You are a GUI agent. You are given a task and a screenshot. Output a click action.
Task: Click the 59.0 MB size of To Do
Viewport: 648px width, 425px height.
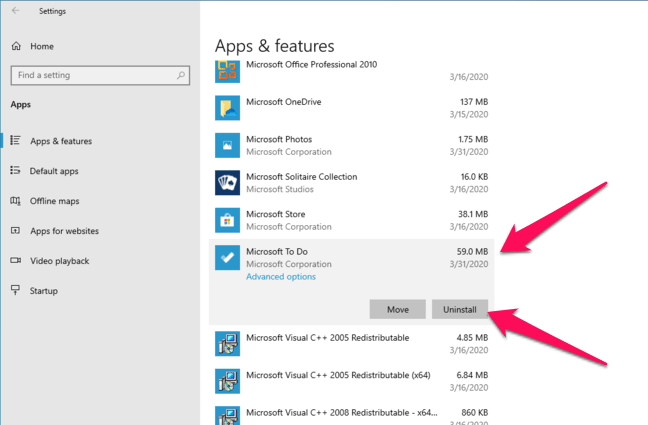tap(472, 251)
